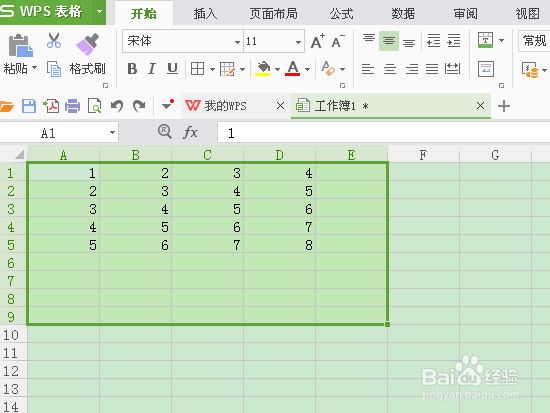
Task: Align cell text left
Action: click(x=368, y=69)
